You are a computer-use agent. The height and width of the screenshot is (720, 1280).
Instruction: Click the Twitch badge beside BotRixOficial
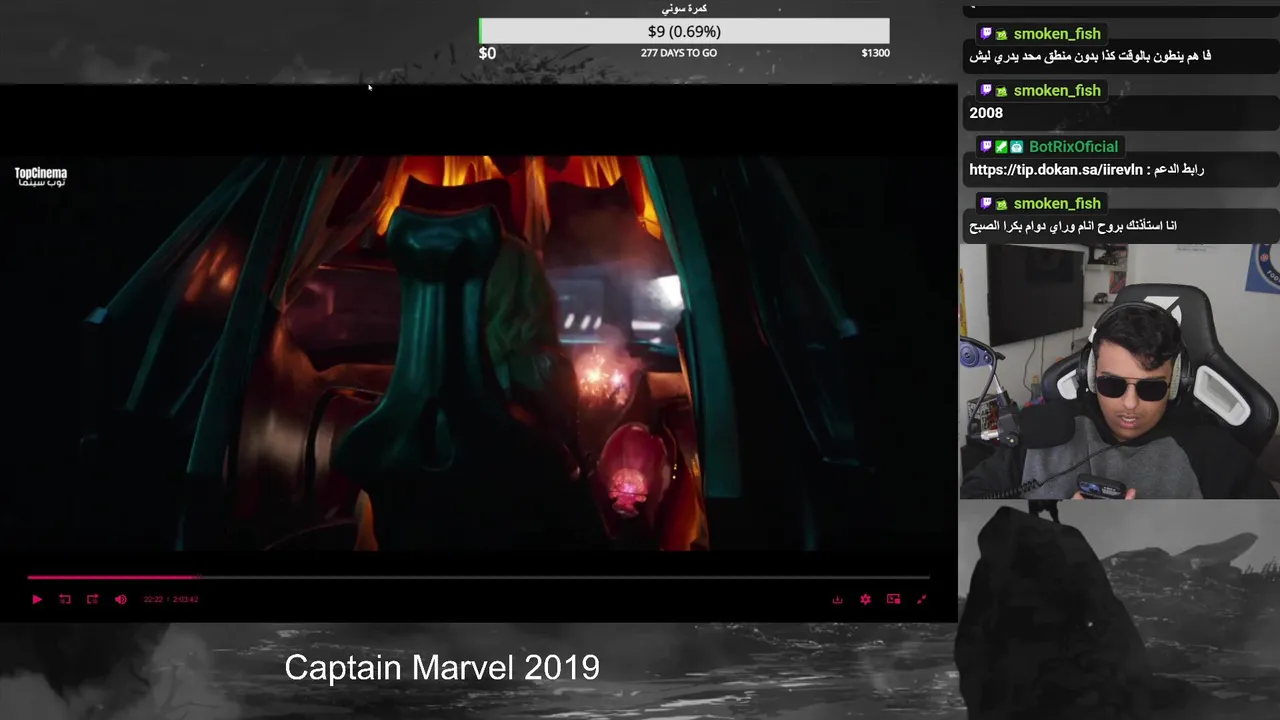986,147
